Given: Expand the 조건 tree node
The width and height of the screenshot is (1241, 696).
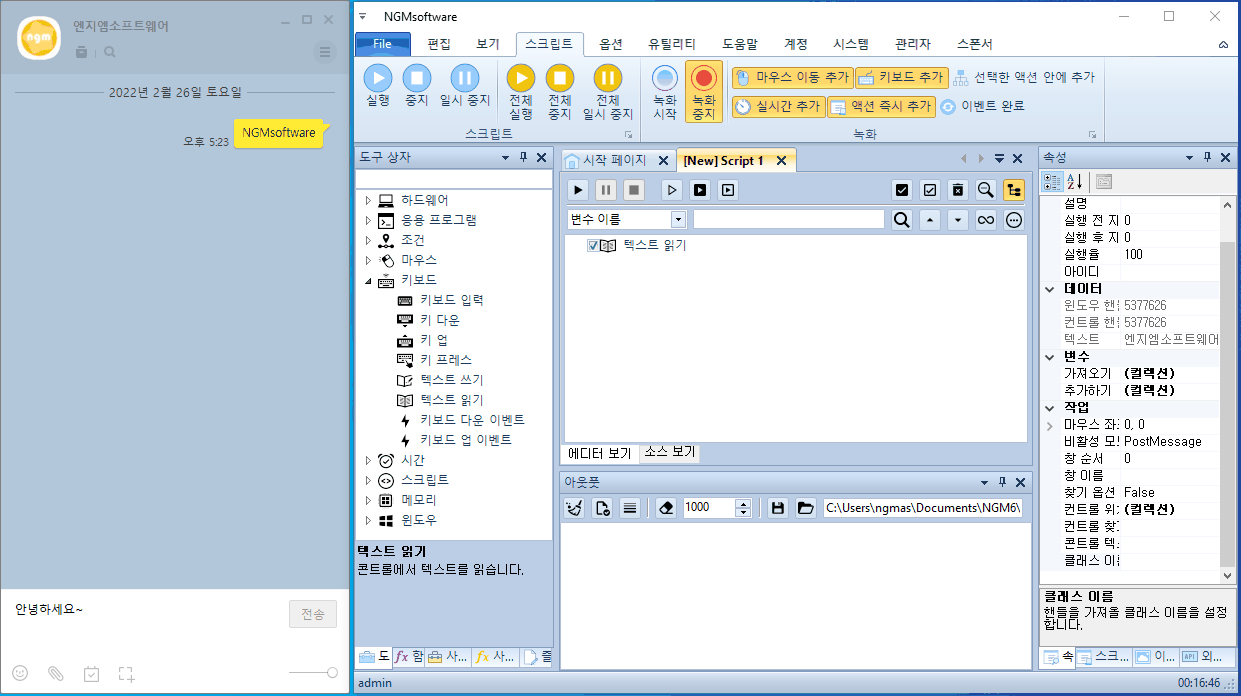Looking at the screenshot, I should pos(368,240).
